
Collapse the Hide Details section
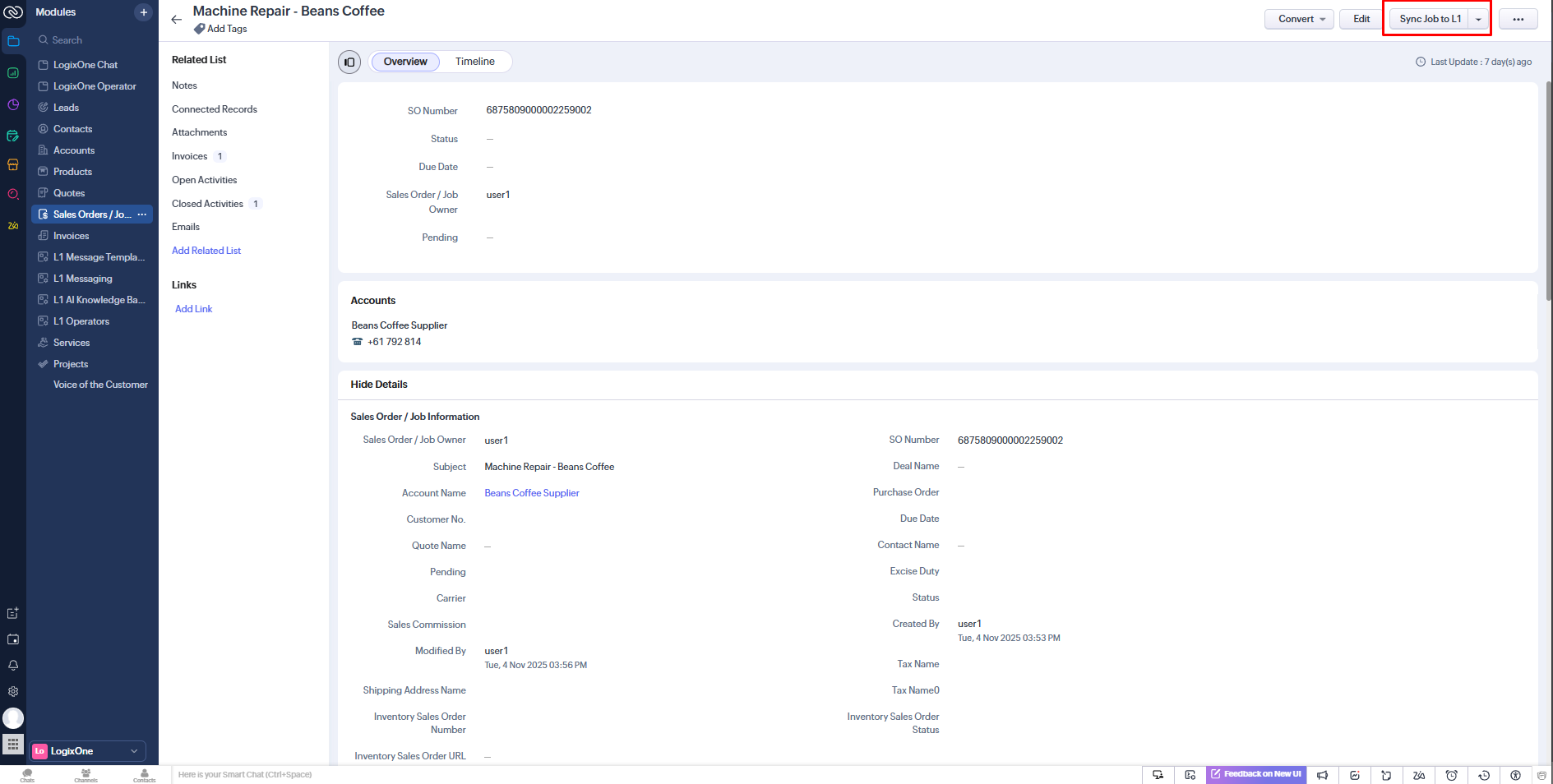(379, 385)
